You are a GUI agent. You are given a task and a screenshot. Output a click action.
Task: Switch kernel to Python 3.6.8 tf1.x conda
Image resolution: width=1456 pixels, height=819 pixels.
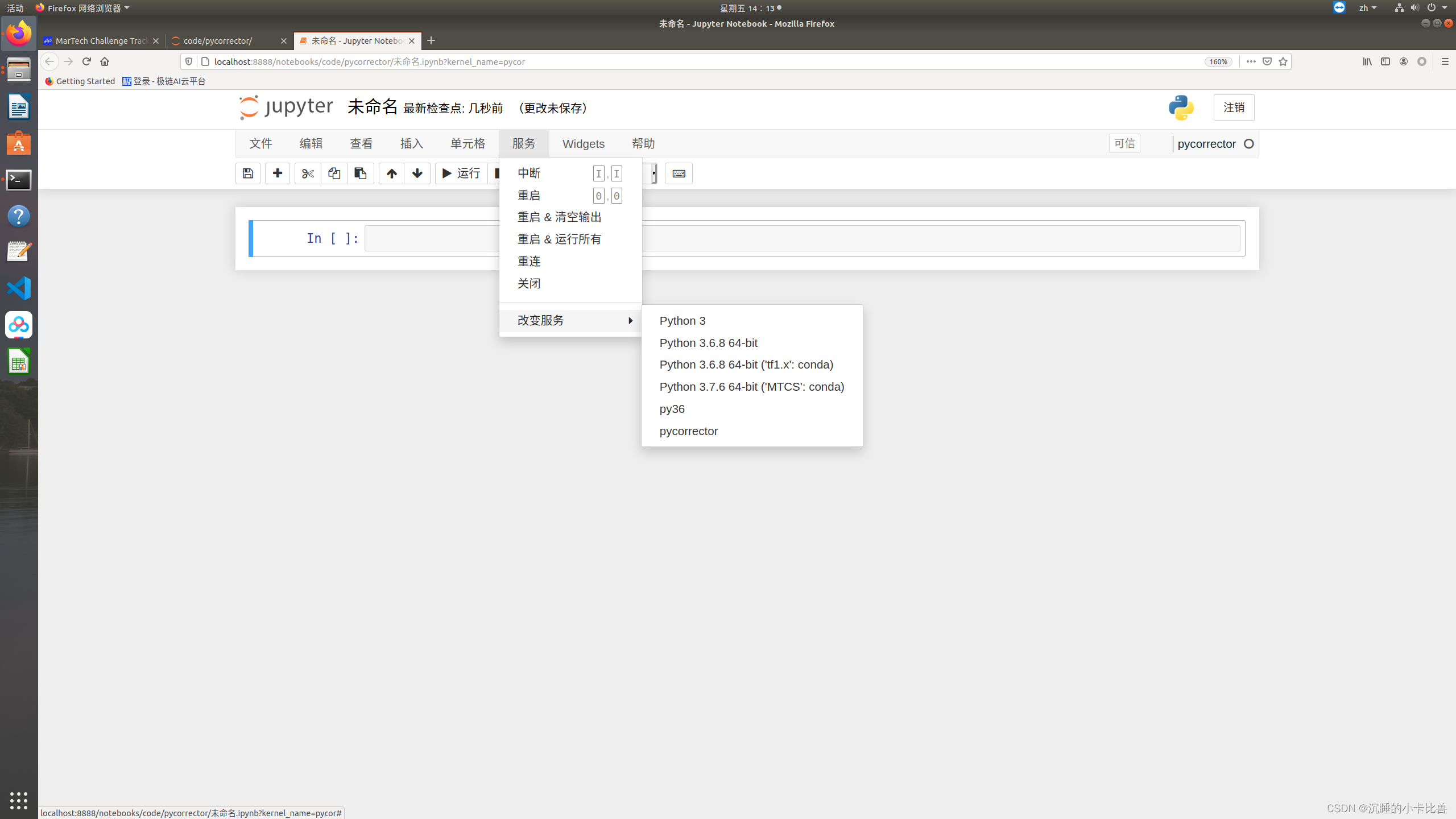[752, 365]
